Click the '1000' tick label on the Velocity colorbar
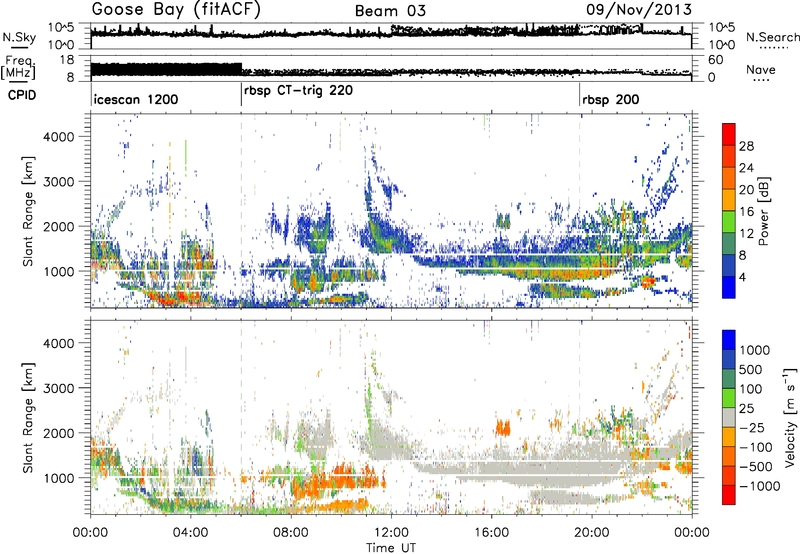 coord(755,350)
